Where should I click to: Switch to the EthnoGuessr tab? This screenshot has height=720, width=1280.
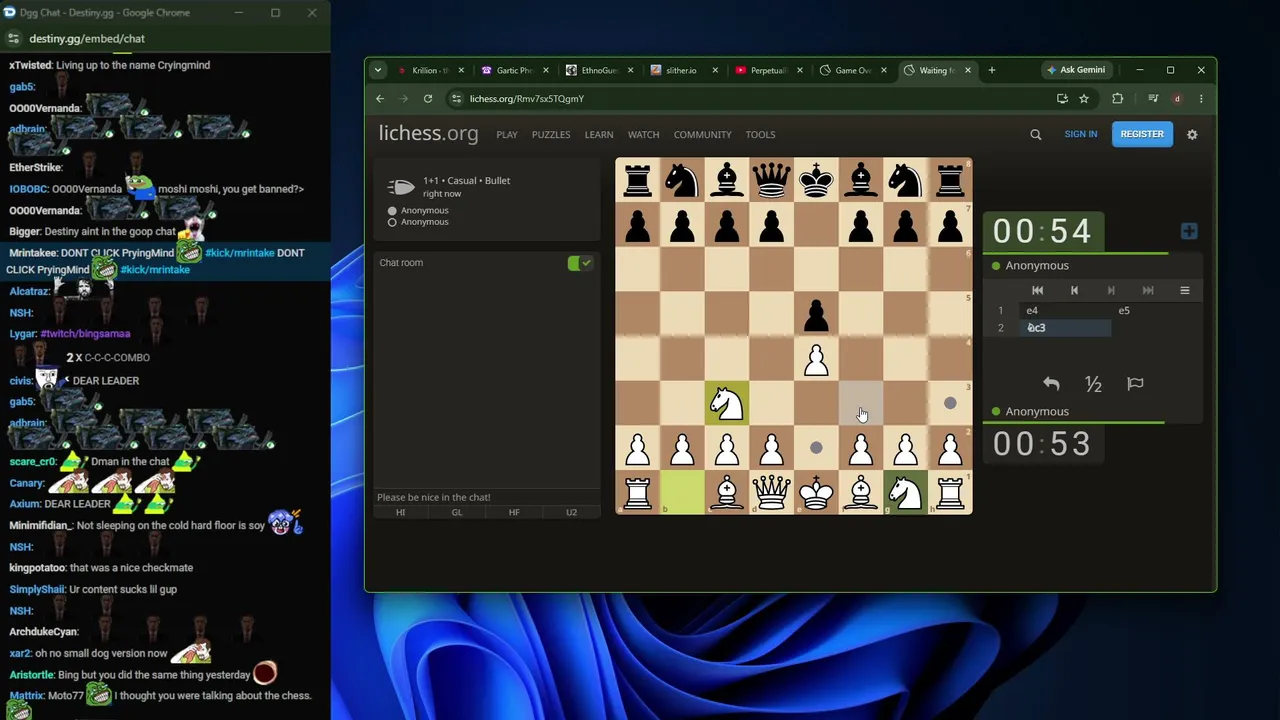coord(599,70)
